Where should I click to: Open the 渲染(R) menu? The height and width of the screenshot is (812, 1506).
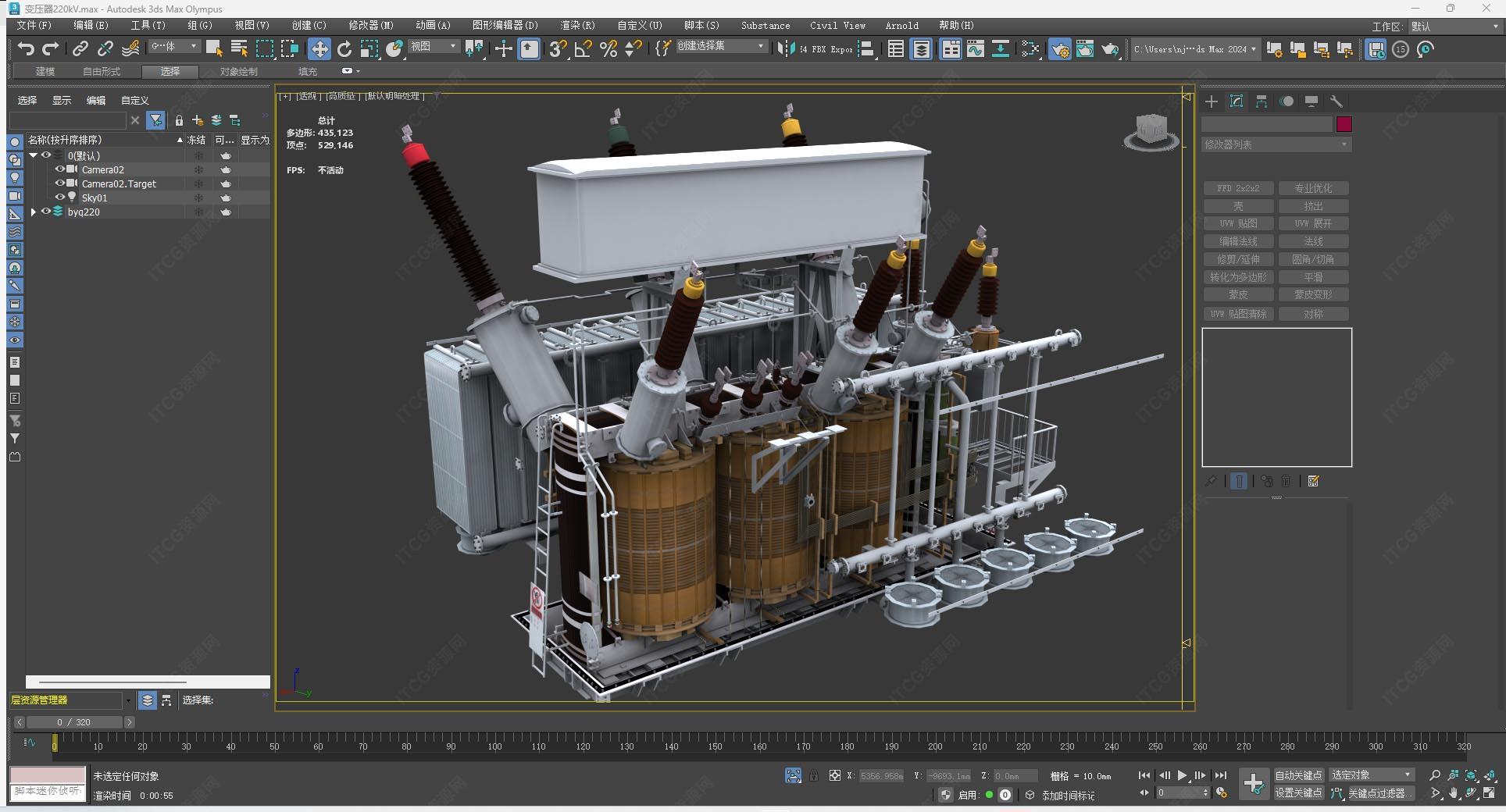click(x=576, y=25)
